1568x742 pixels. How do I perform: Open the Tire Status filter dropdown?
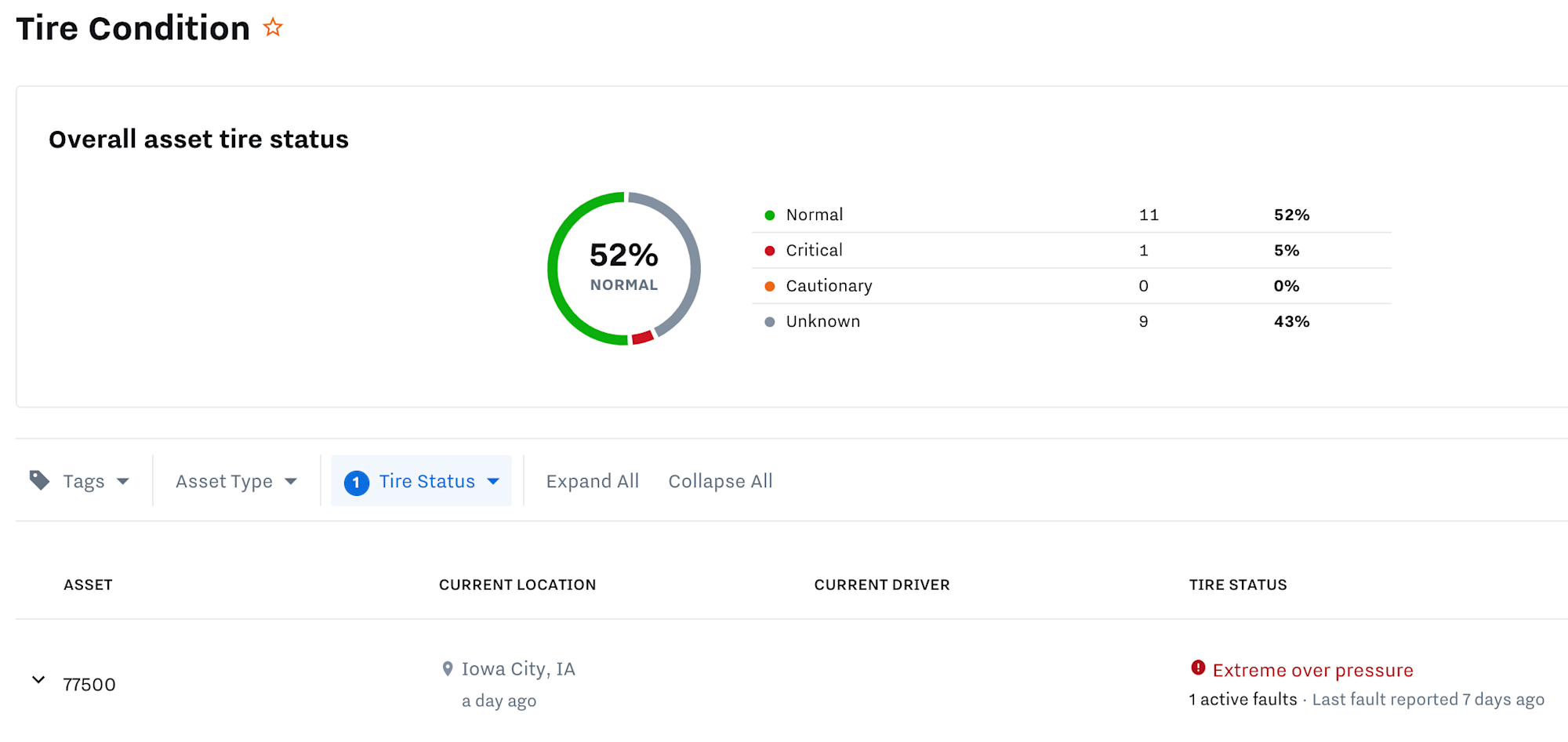click(422, 481)
